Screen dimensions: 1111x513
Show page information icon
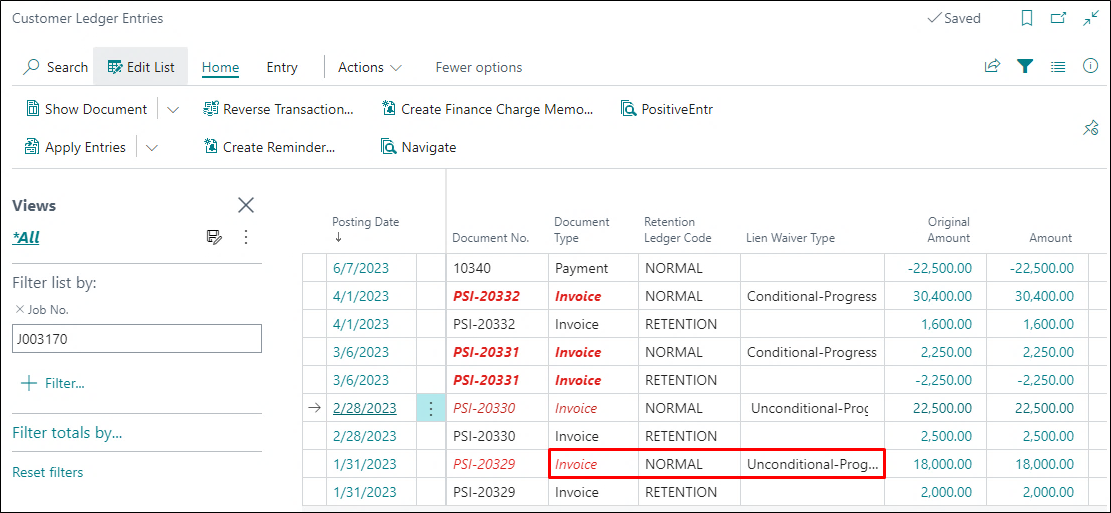click(1091, 67)
